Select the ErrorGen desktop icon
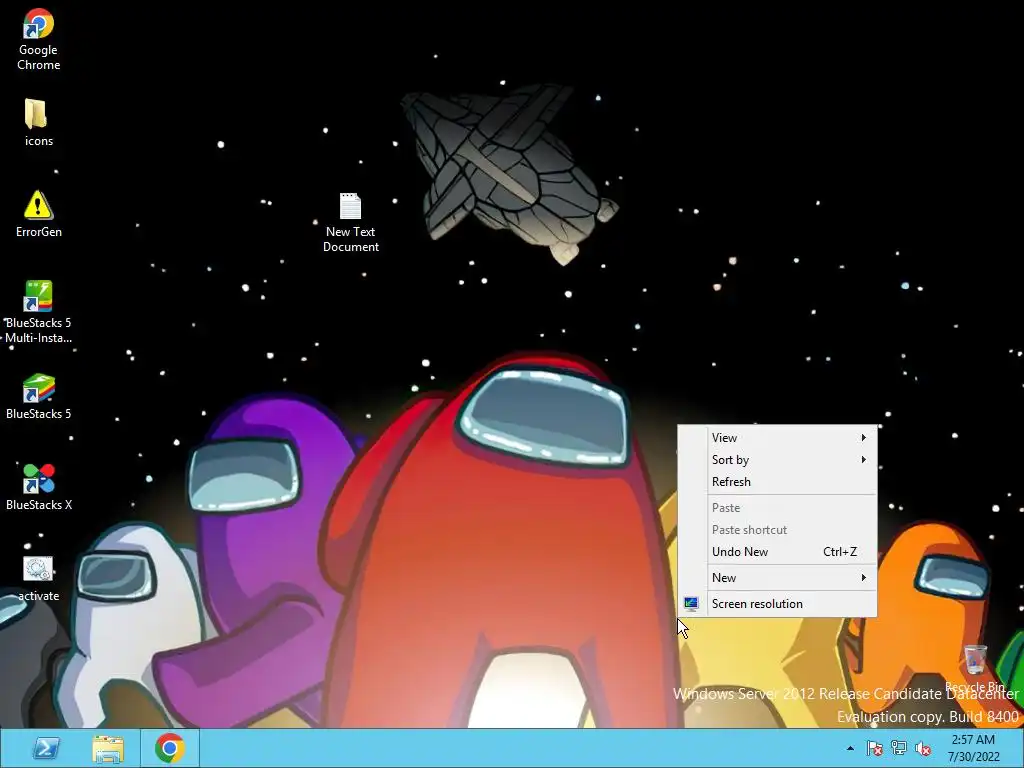The height and width of the screenshot is (768, 1024). [39, 214]
